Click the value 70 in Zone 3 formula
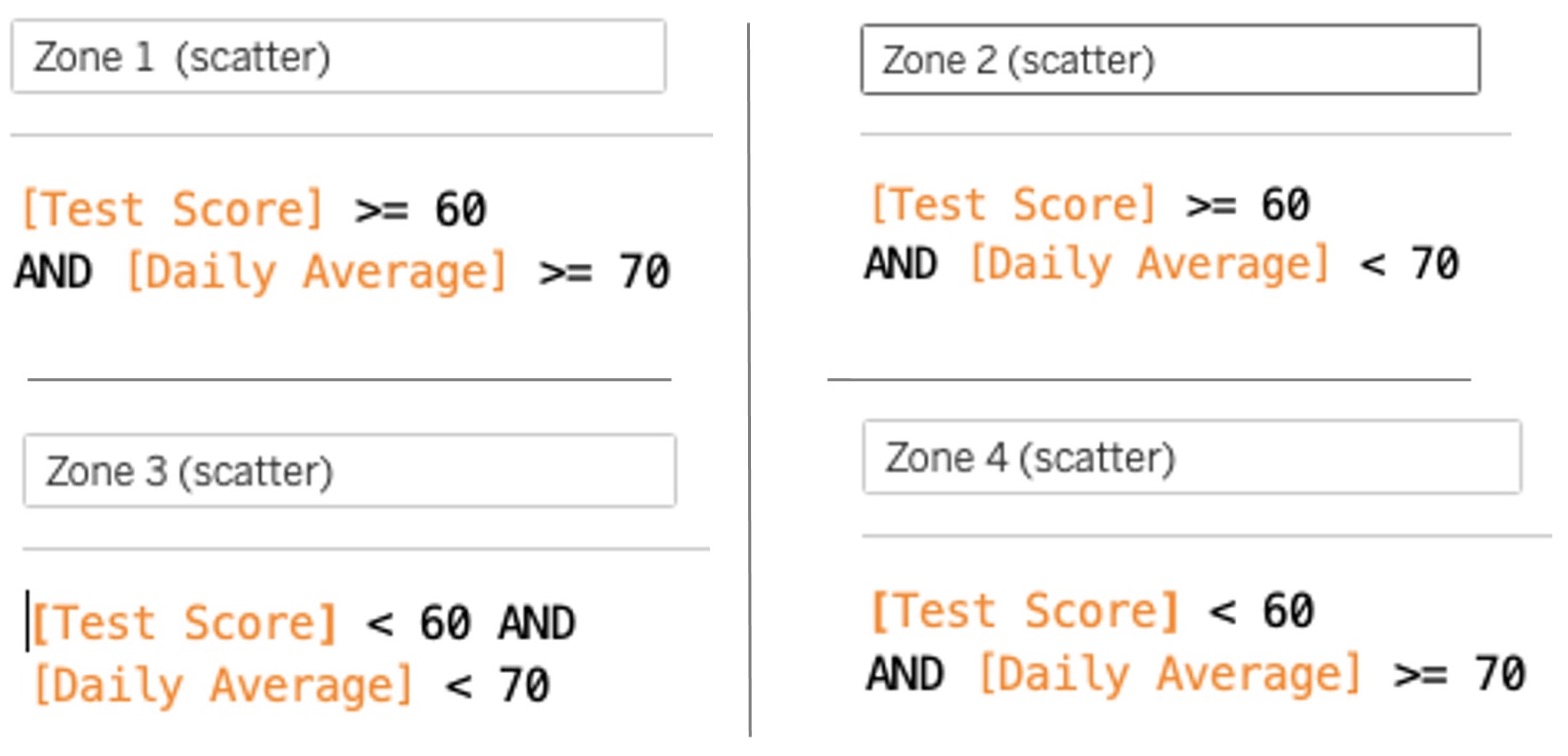 click(x=525, y=686)
